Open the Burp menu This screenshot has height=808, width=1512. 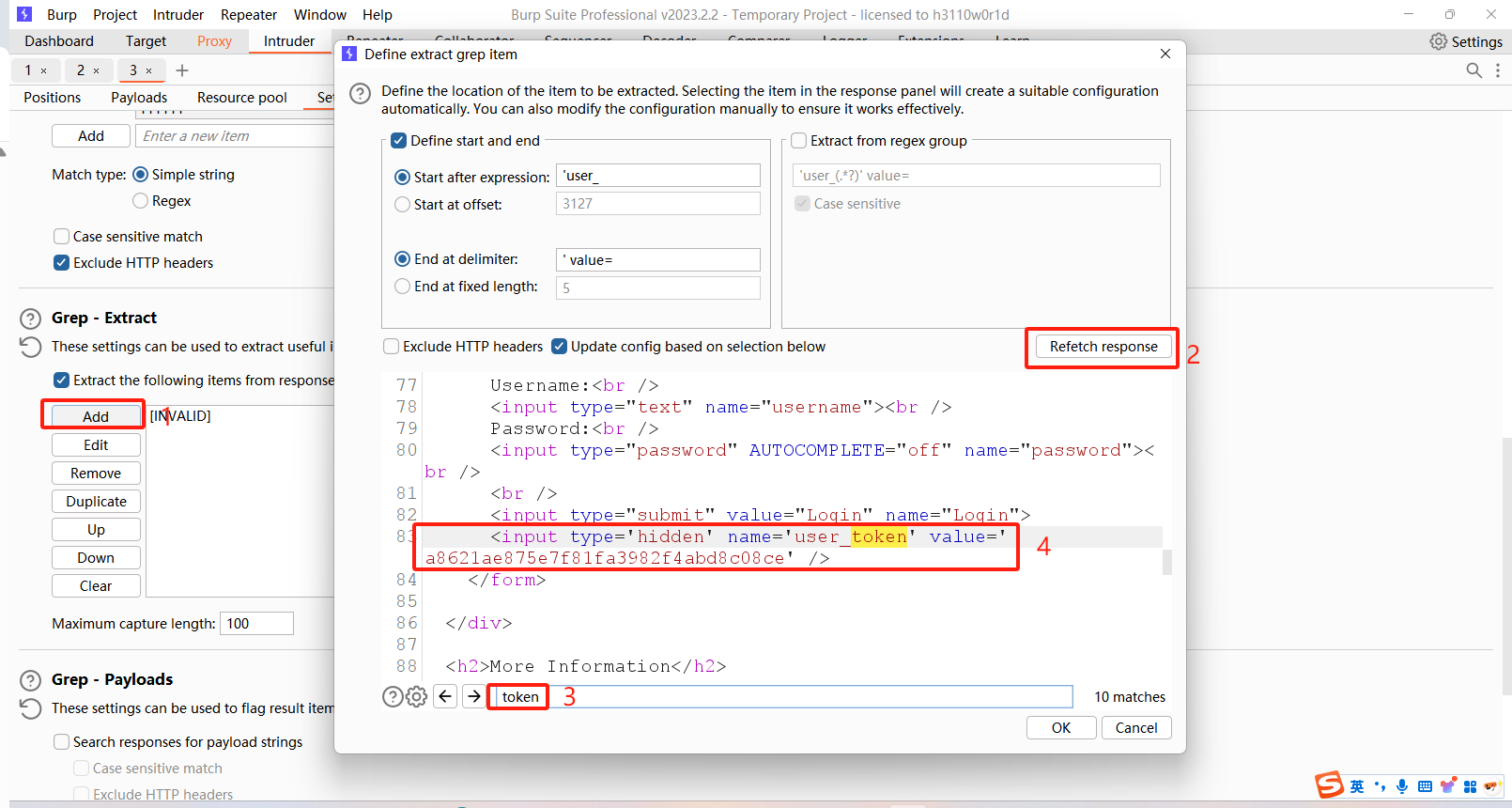(62, 15)
